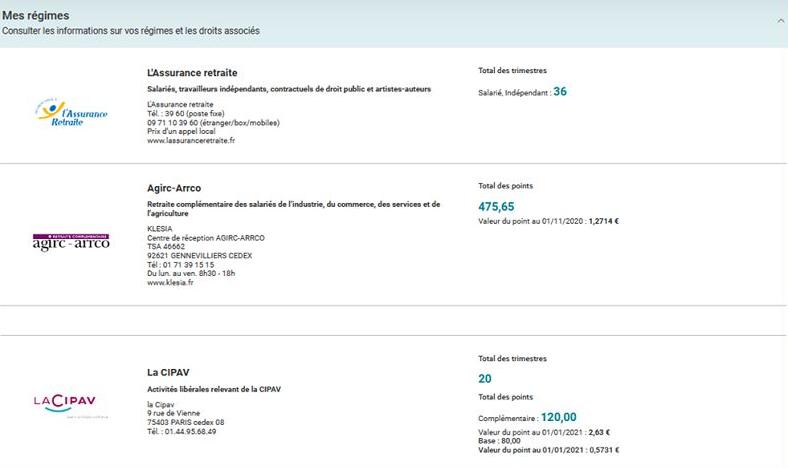Click the 36 trimestres total value
This screenshot has height=468, width=788.
560,92
